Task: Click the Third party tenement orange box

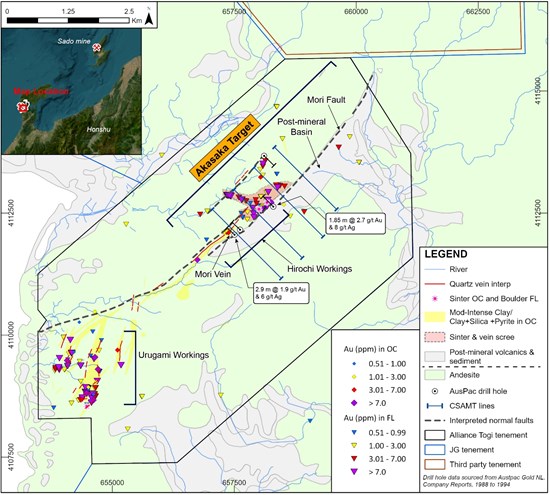Action: (x=435, y=464)
